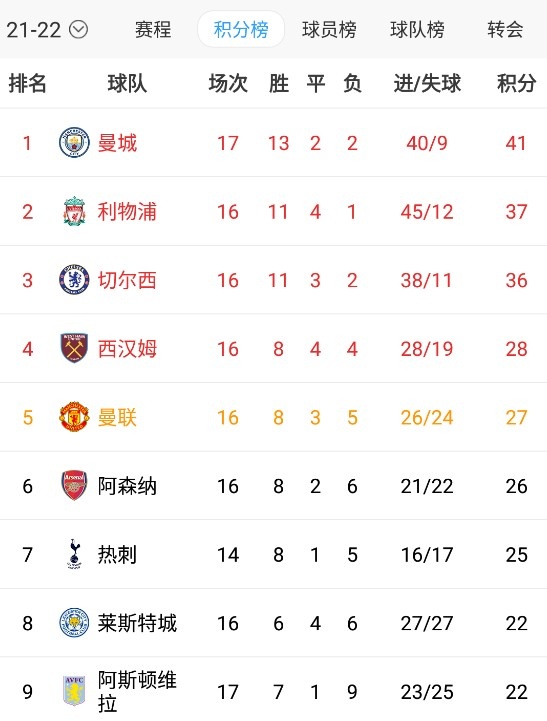The height and width of the screenshot is (721, 547).
Task: Click the Chelsea crest icon
Action: pos(74,280)
